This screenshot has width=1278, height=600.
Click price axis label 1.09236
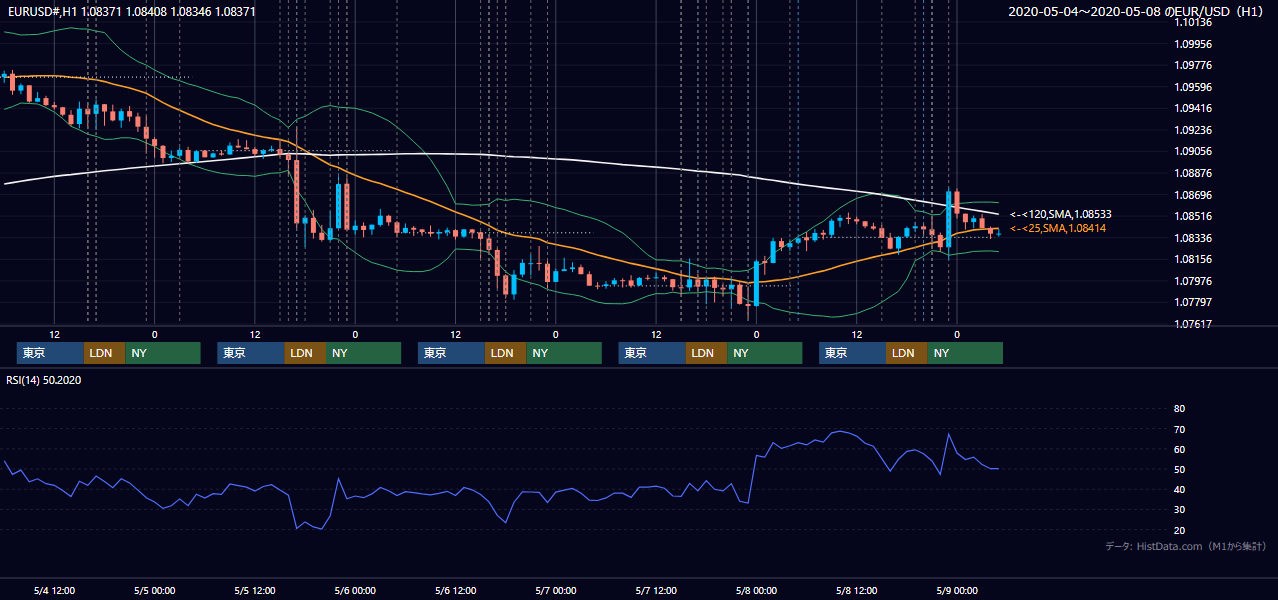tap(1193, 130)
